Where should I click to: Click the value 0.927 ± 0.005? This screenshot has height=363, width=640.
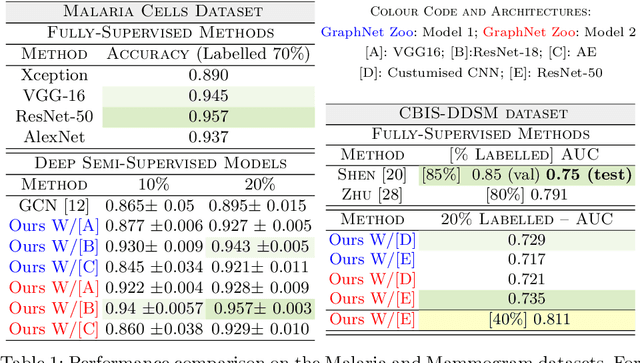coord(260,226)
